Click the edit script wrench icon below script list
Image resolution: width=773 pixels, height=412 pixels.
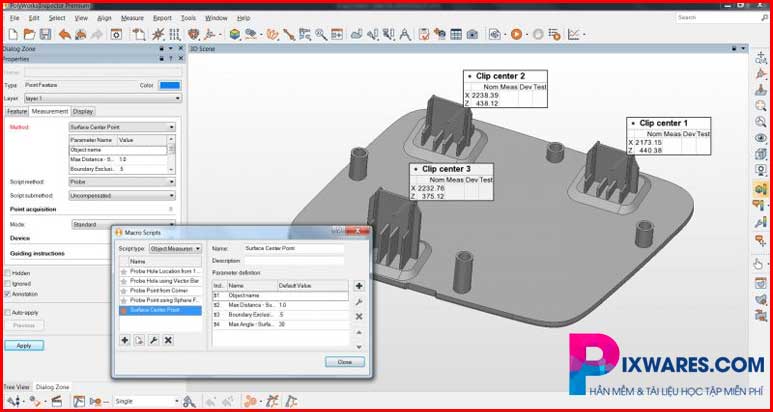(154, 340)
